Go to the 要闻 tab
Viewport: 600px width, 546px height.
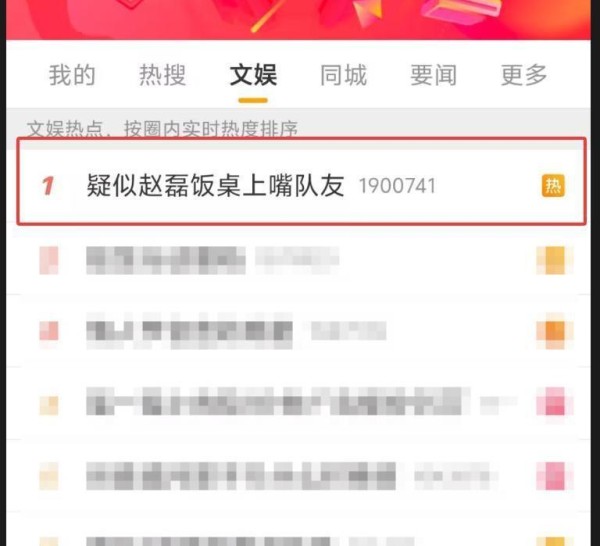pyautogui.click(x=434, y=75)
